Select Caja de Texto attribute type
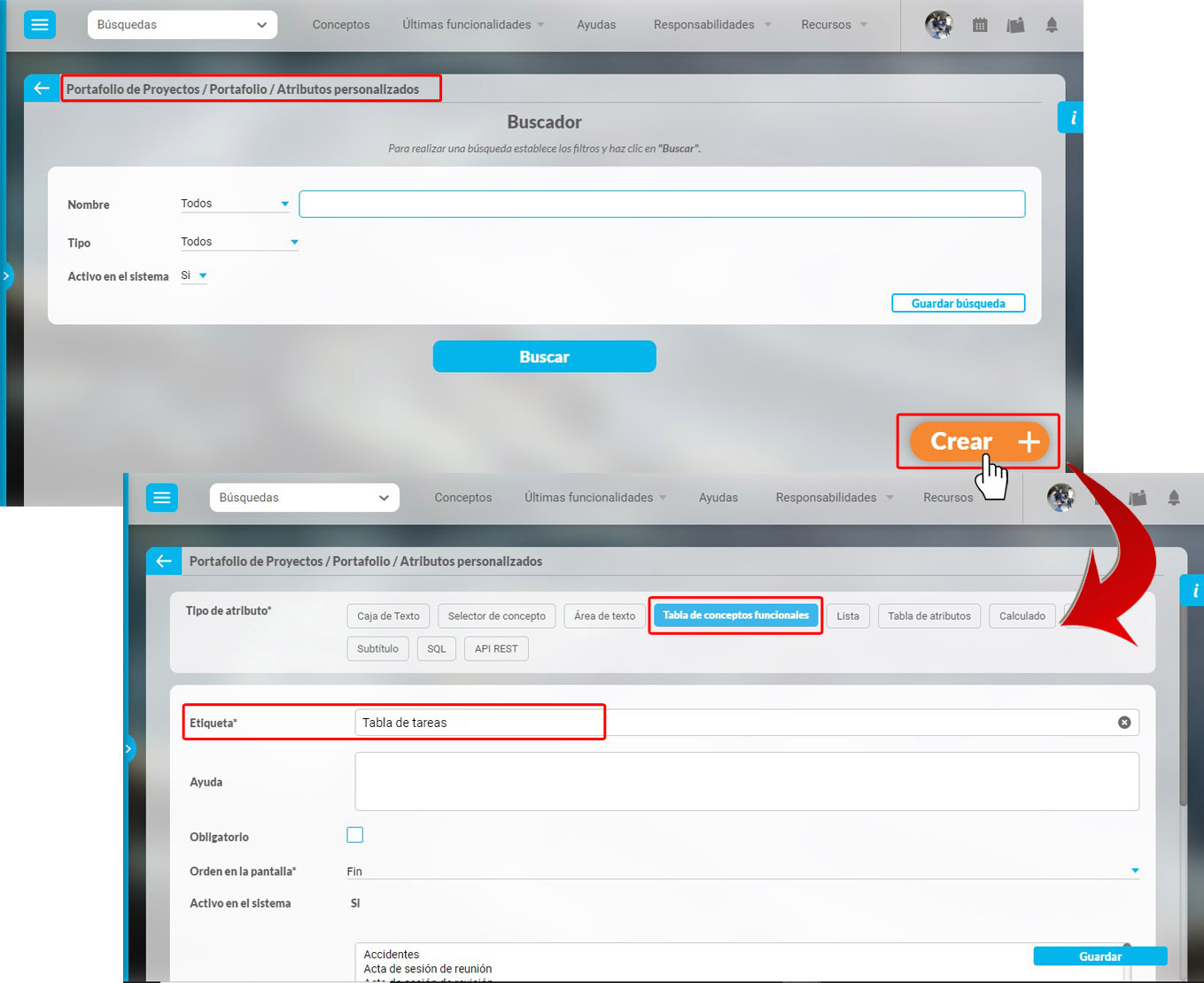Image resolution: width=1204 pixels, height=983 pixels. (x=388, y=616)
